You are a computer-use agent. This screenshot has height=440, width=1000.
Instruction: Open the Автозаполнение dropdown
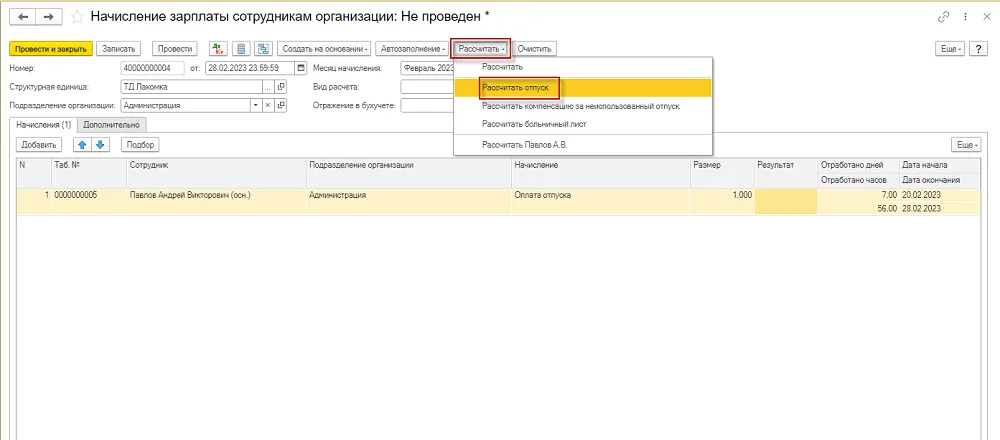pyautogui.click(x=412, y=48)
